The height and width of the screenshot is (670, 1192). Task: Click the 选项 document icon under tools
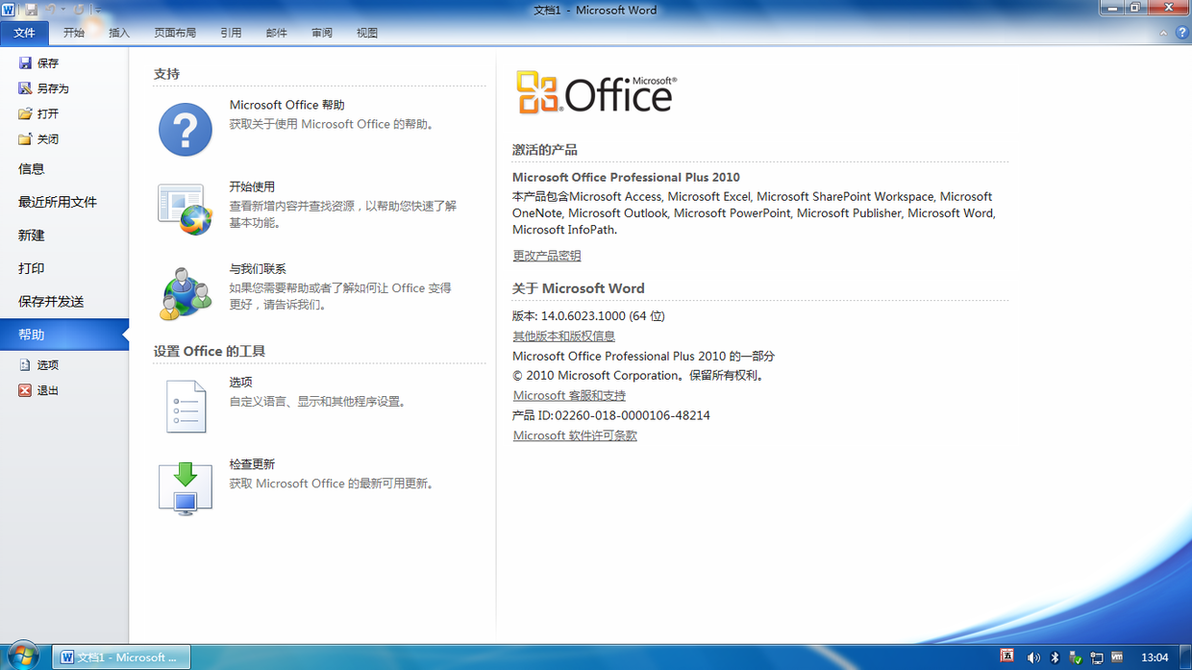(185, 406)
